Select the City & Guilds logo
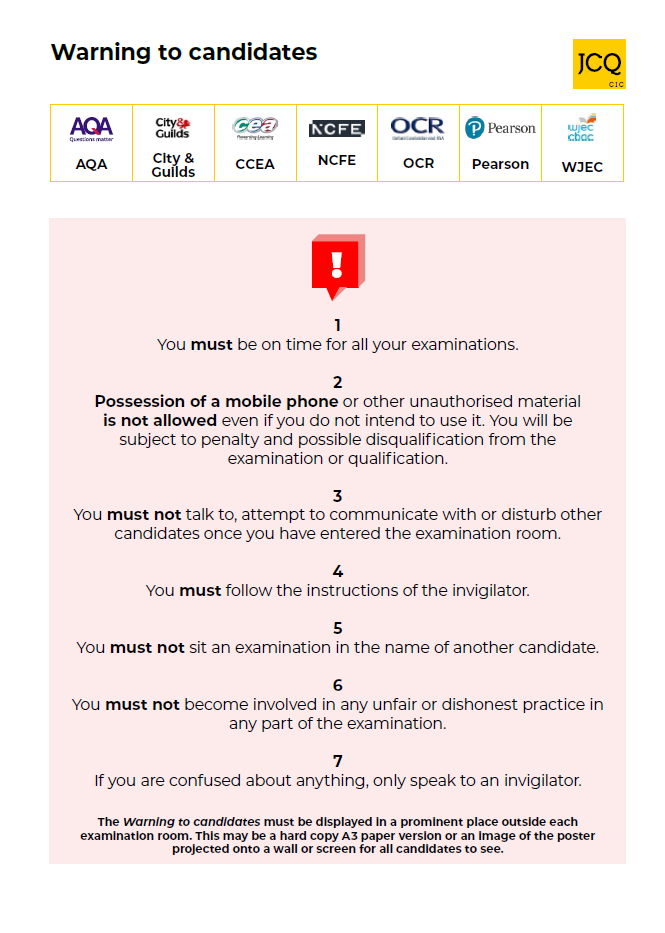Image resolution: width=665 pixels, height=933 pixels. (x=173, y=128)
